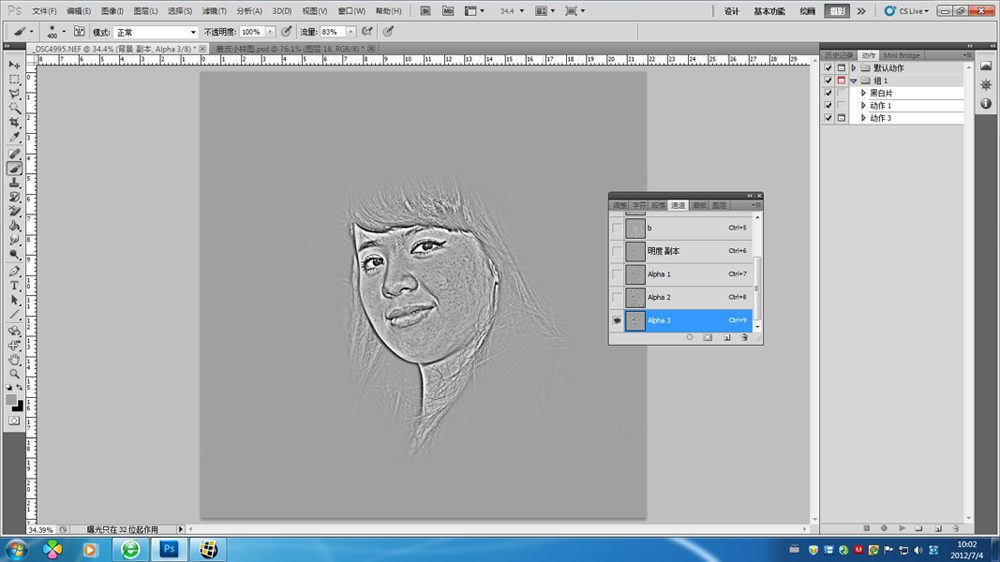Select the Hand tool
The width and height of the screenshot is (1000, 562).
tap(15, 359)
